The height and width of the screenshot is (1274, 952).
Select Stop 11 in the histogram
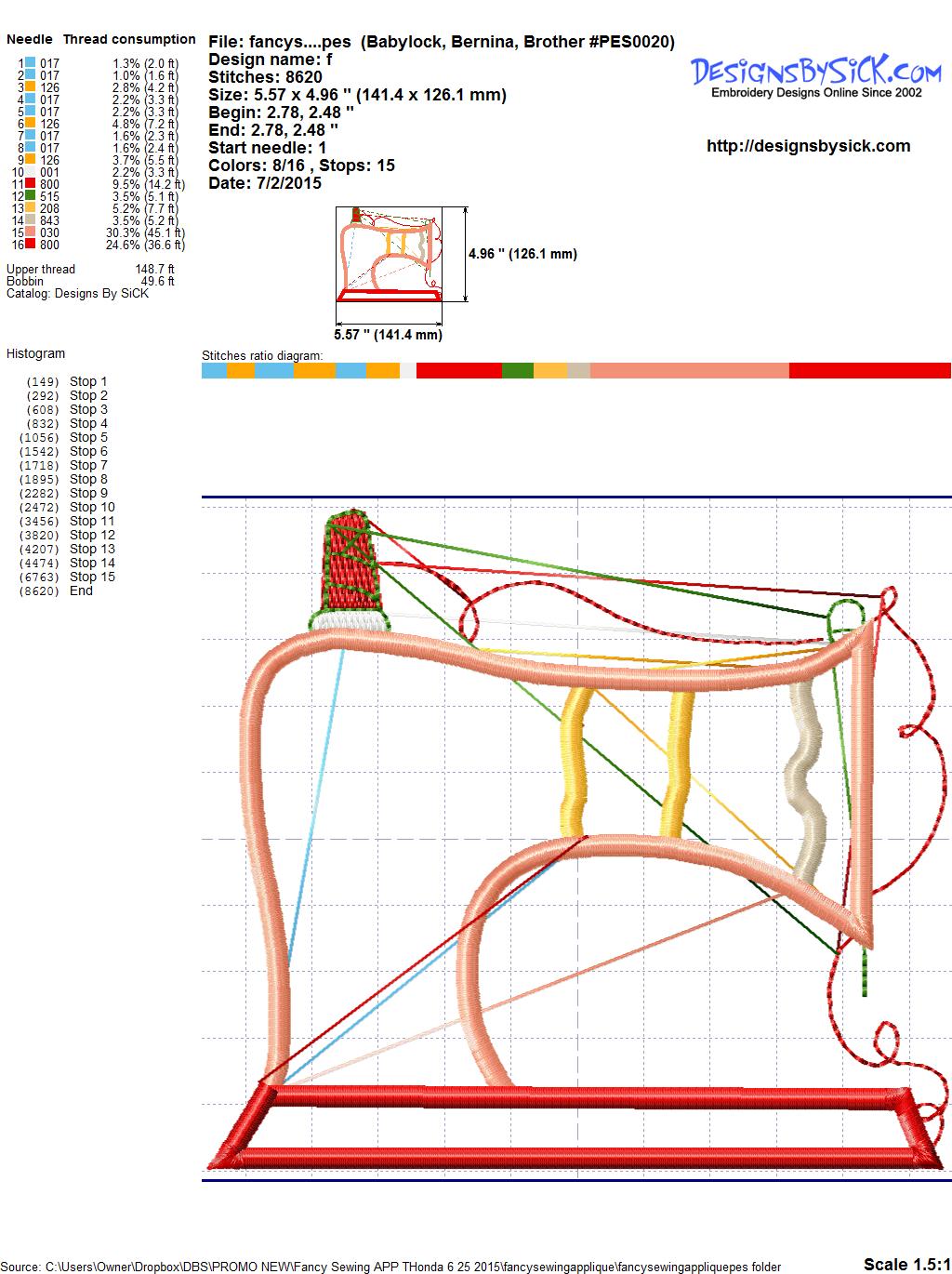(x=92, y=521)
